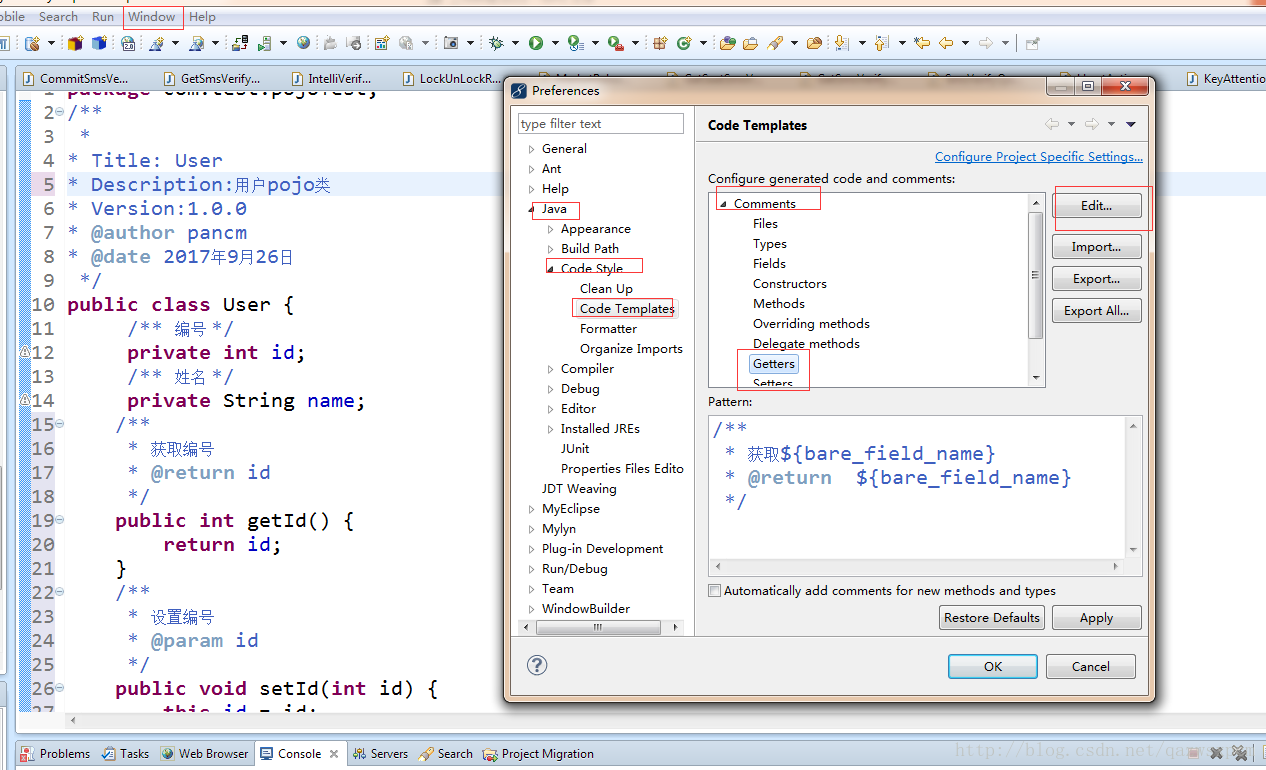Open Configure Project Specific Settings link

pos(1038,157)
